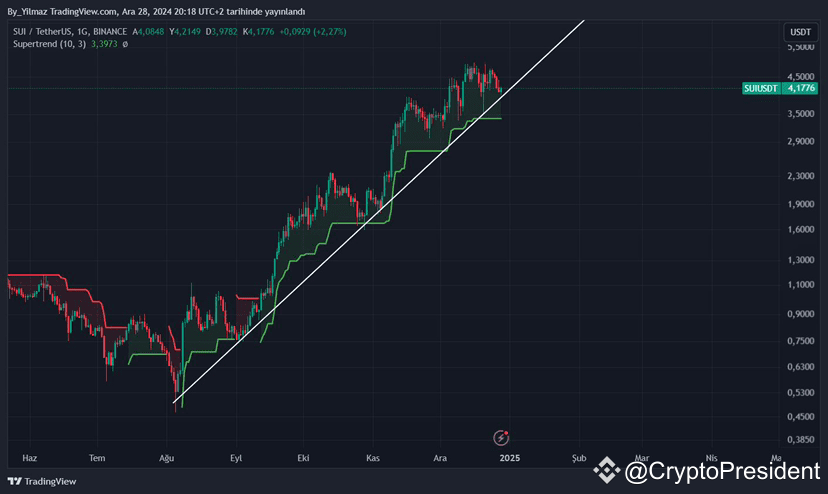Click the Şub month on time axis
The height and width of the screenshot is (494, 828).
pos(579,458)
